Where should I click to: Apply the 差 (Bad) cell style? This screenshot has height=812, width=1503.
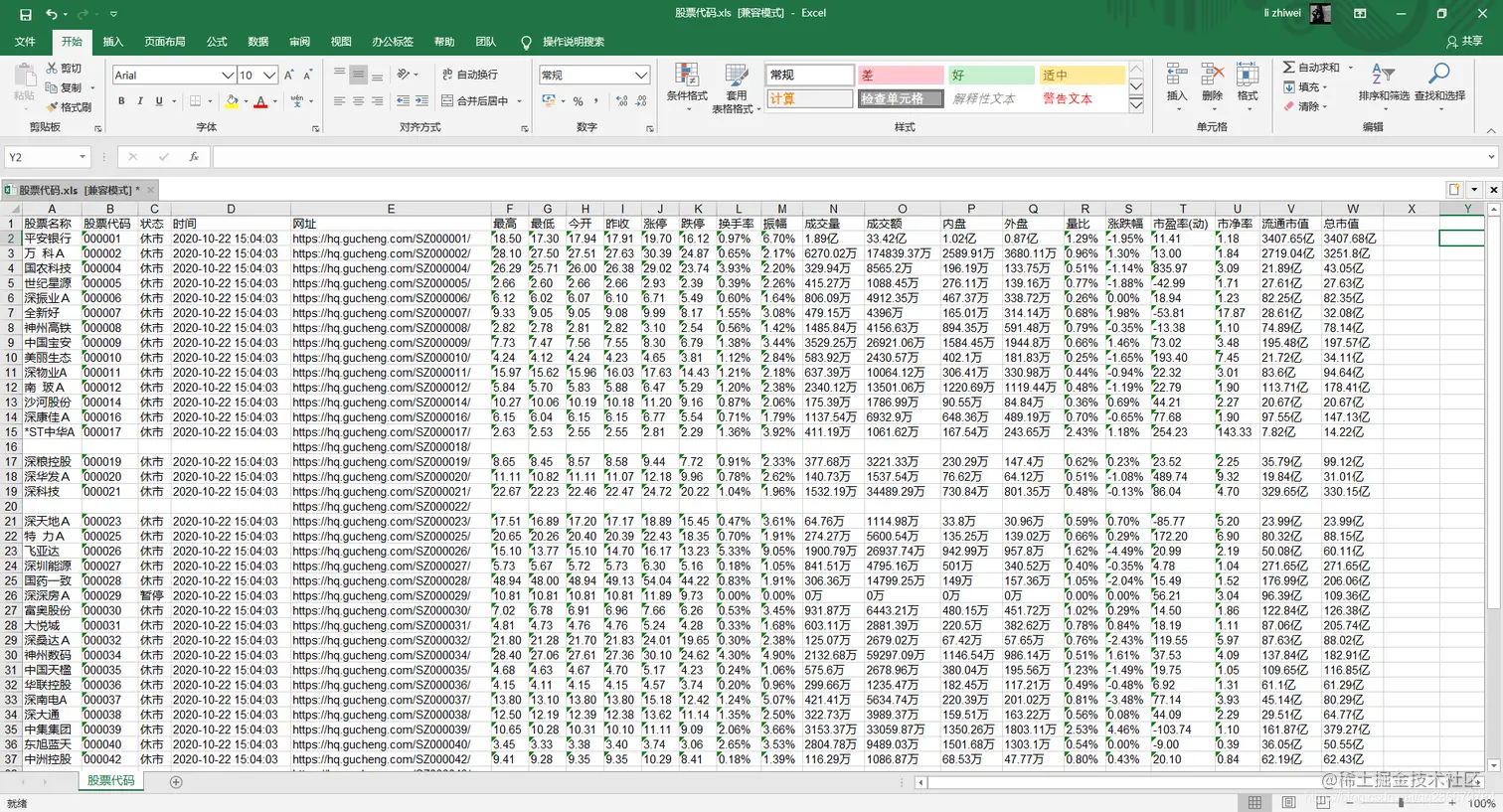(900, 76)
